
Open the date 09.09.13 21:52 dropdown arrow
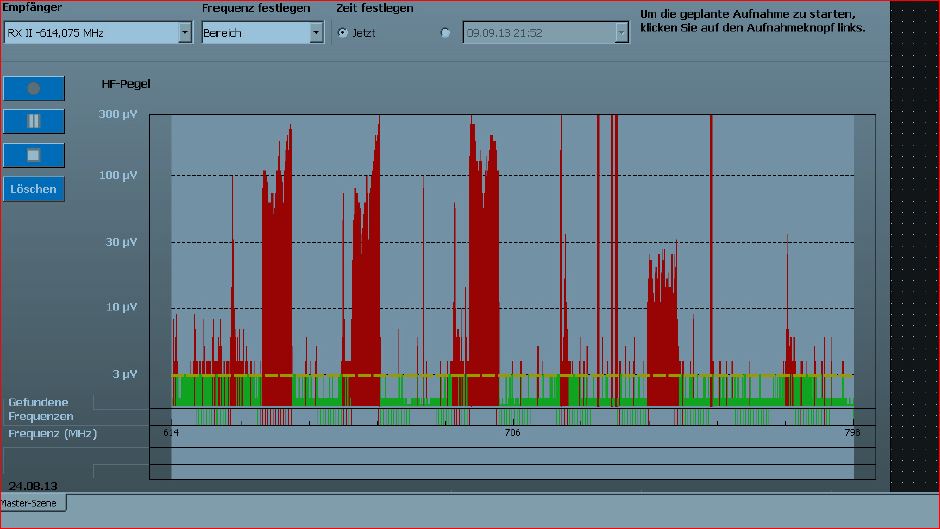621,33
